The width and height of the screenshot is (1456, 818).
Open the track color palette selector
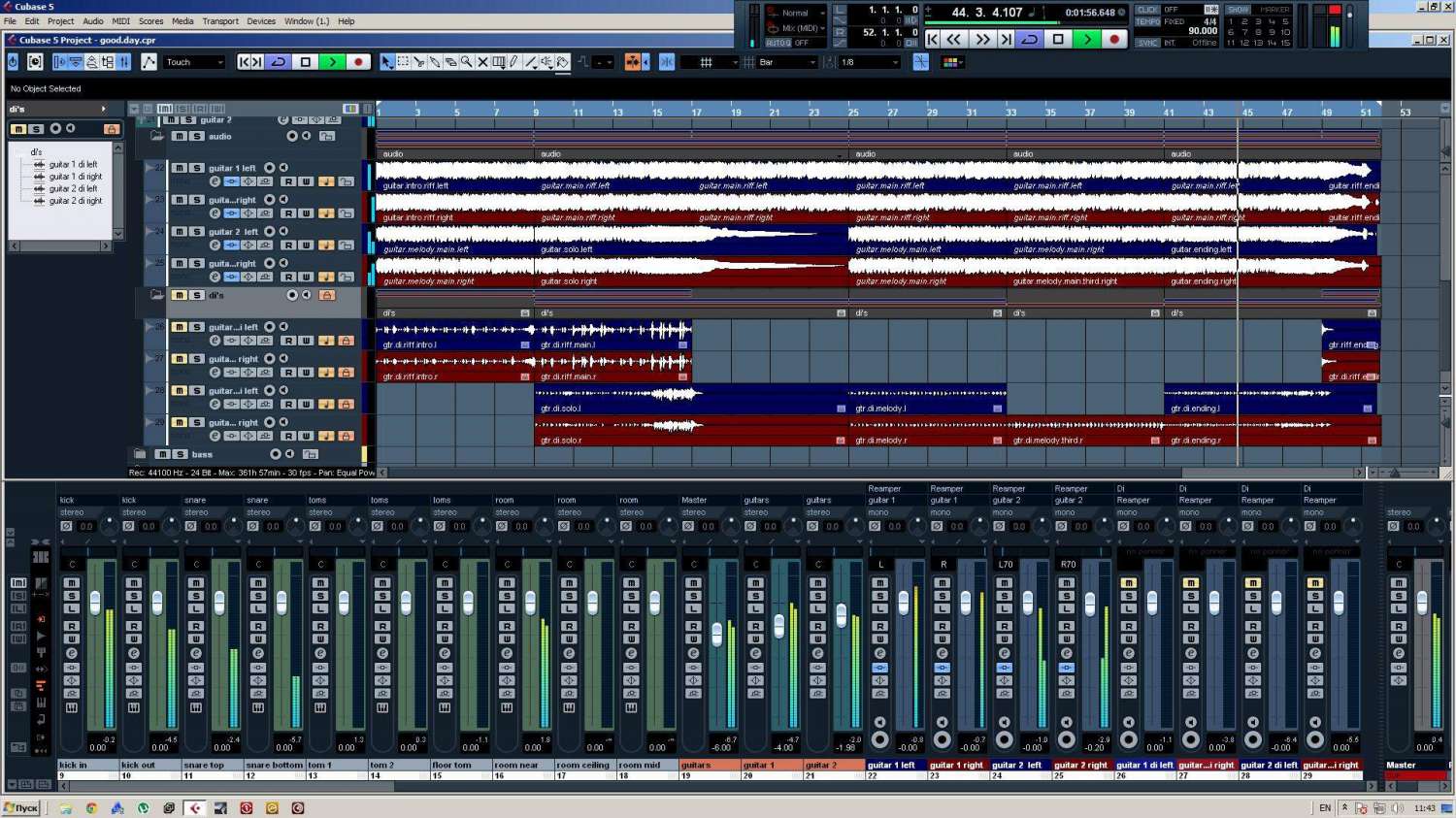[x=950, y=62]
